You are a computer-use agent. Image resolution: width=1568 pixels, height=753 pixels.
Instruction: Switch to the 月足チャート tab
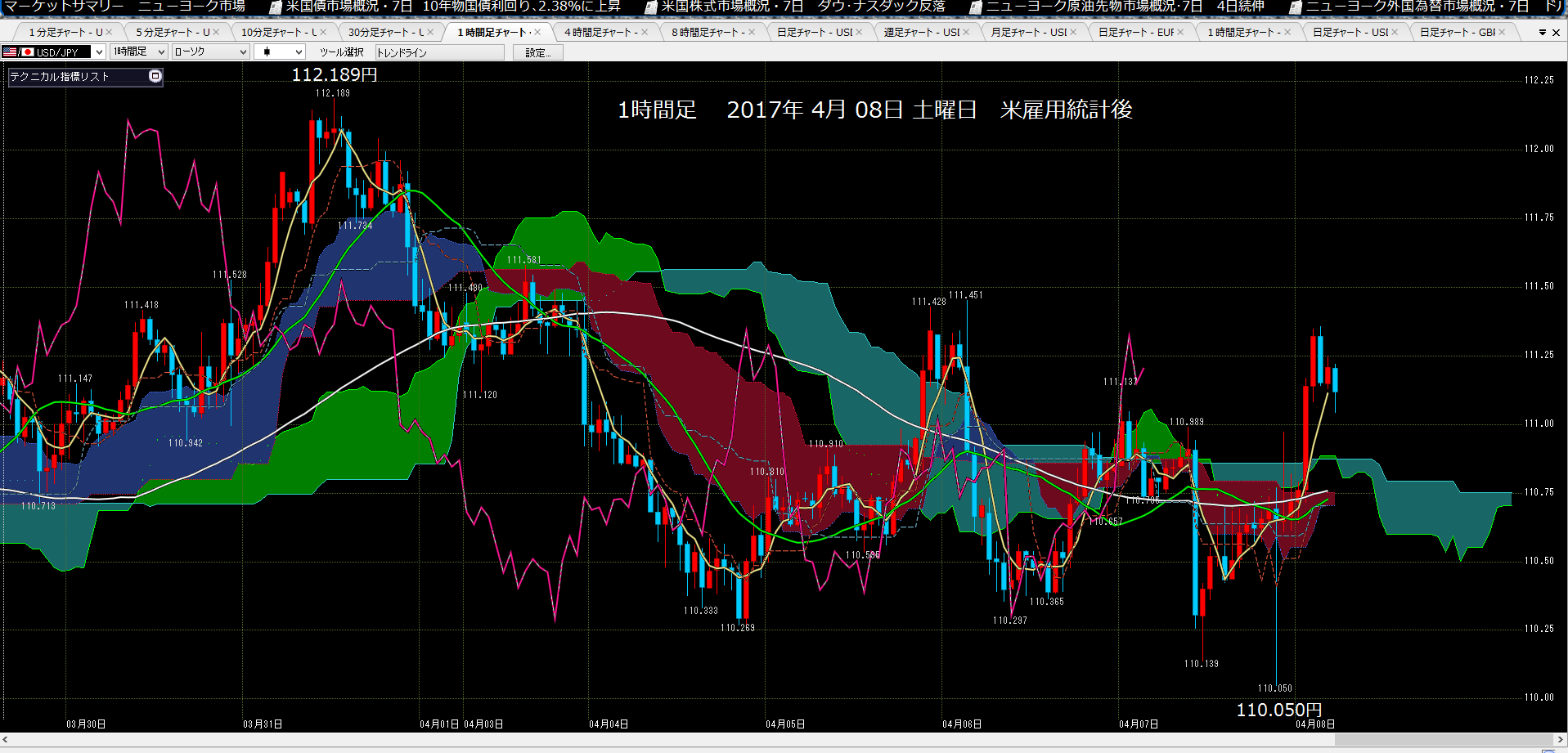pos(1029,33)
